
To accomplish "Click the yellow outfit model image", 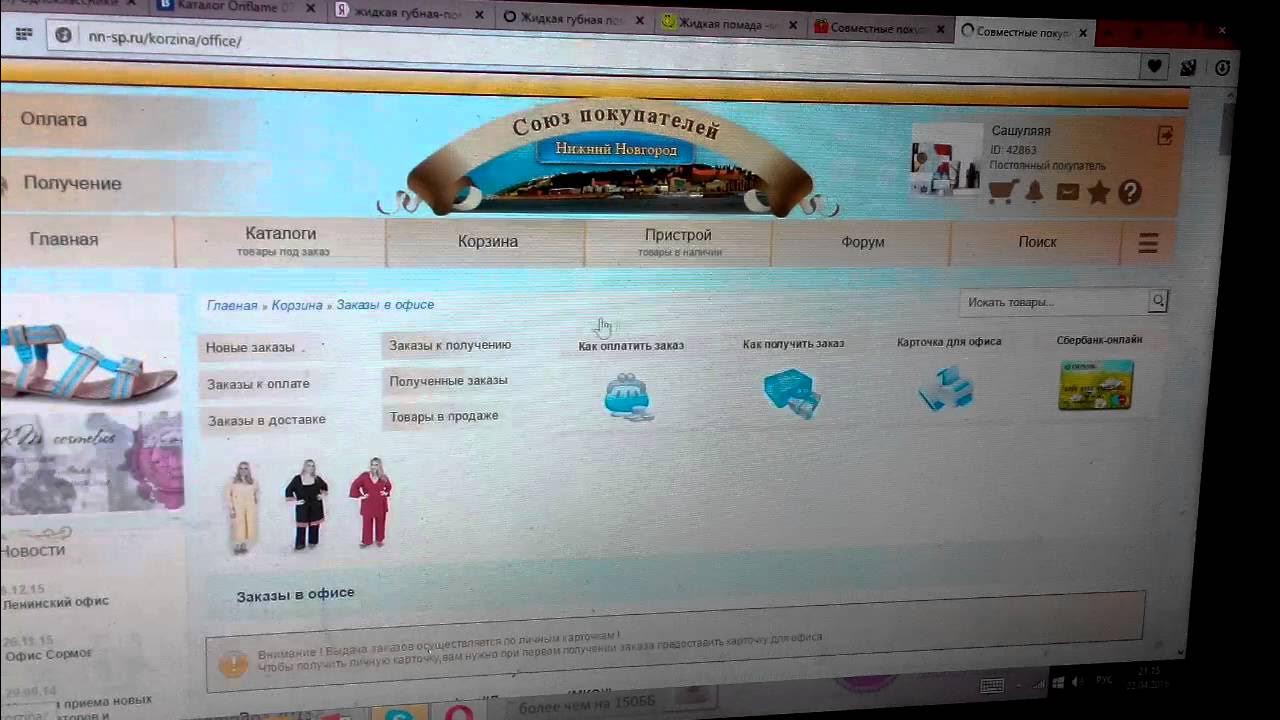I will [243, 506].
